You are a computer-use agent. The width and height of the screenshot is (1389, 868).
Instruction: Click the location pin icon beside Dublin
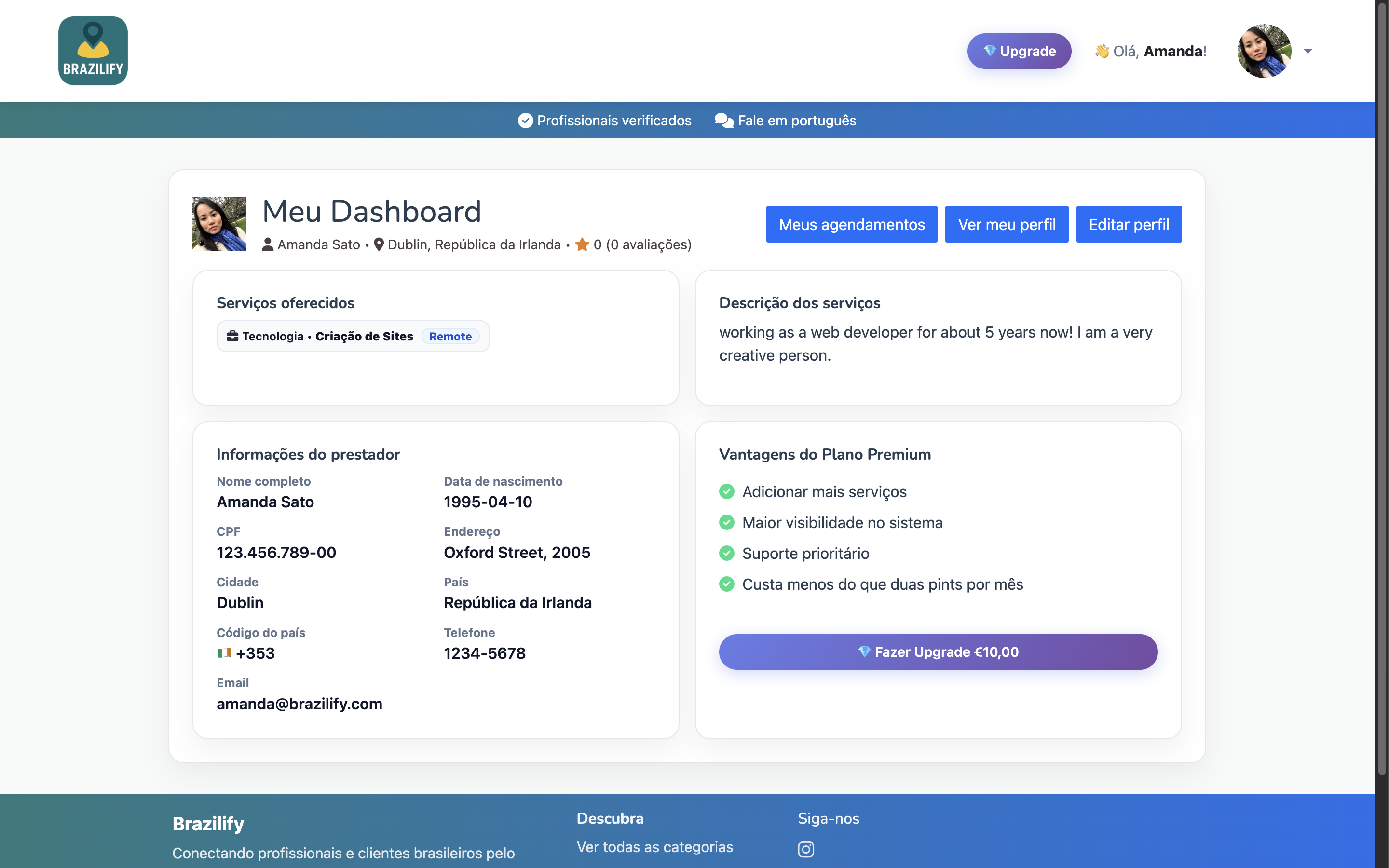(379, 244)
